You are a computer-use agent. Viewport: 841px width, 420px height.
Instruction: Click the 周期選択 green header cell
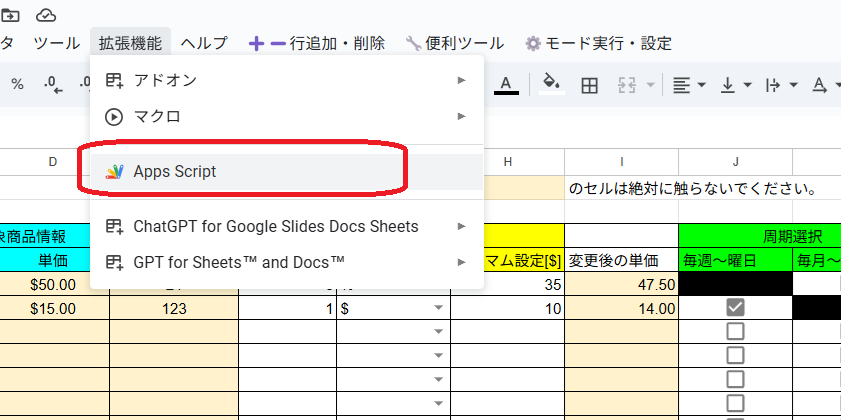760,236
